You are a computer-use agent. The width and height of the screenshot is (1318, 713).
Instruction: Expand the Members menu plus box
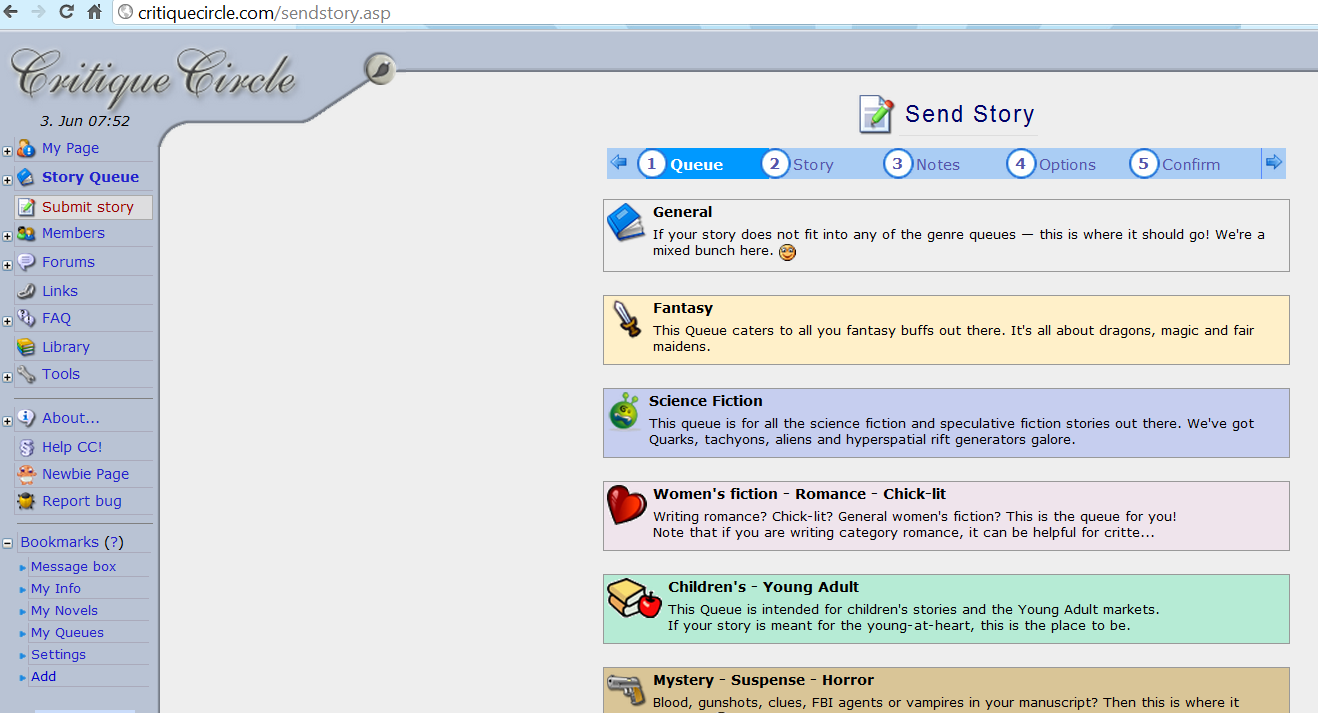(x=8, y=236)
